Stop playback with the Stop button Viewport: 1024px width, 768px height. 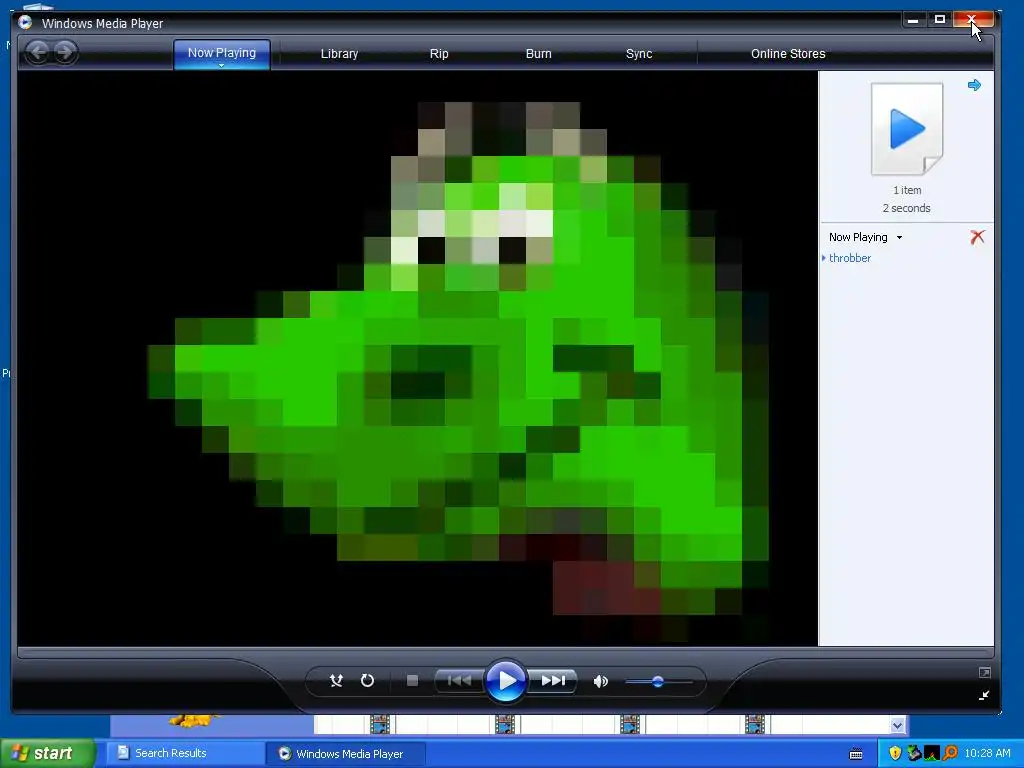coord(412,681)
